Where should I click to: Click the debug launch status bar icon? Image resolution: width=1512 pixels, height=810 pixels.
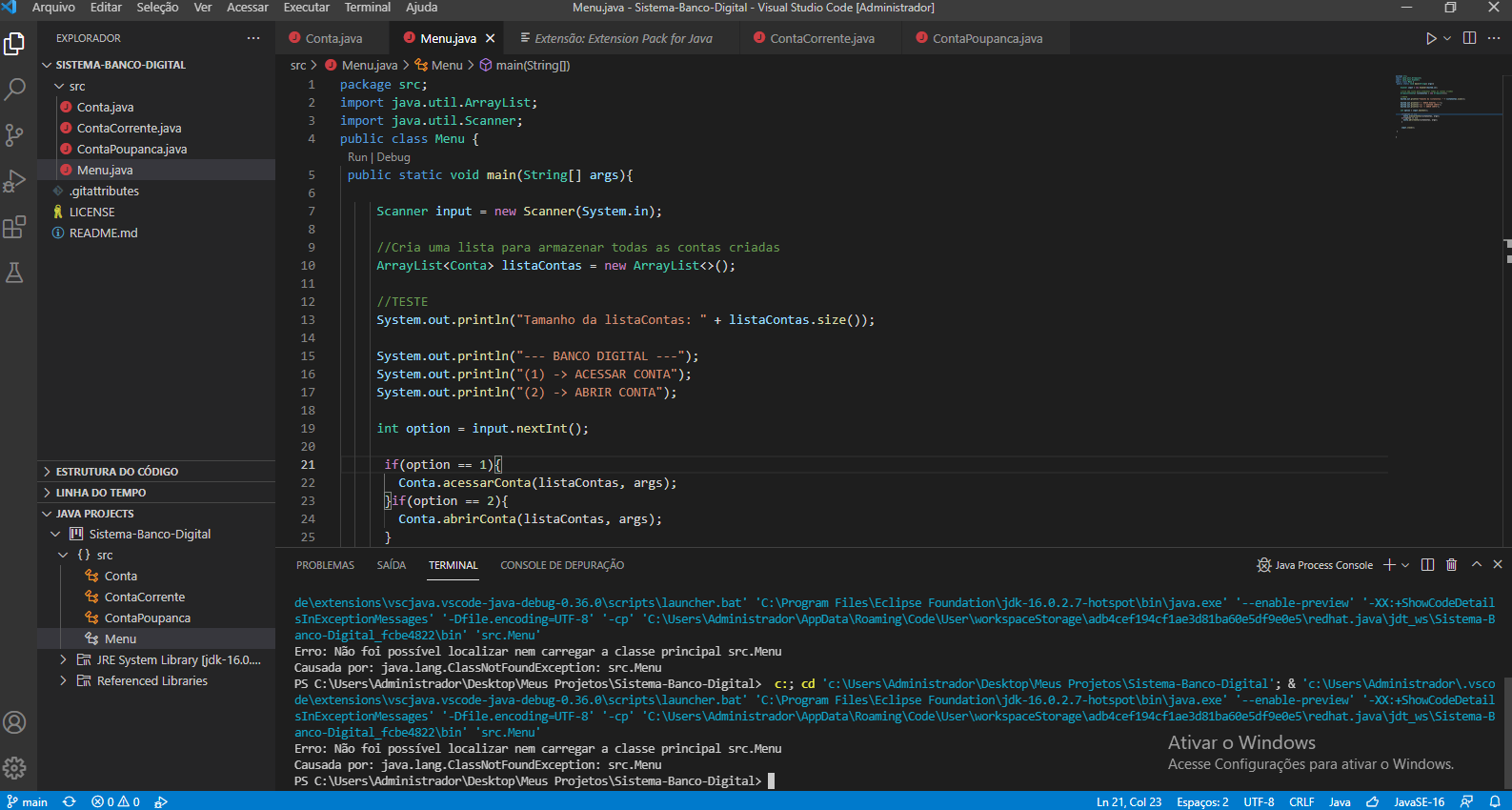tap(161, 801)
